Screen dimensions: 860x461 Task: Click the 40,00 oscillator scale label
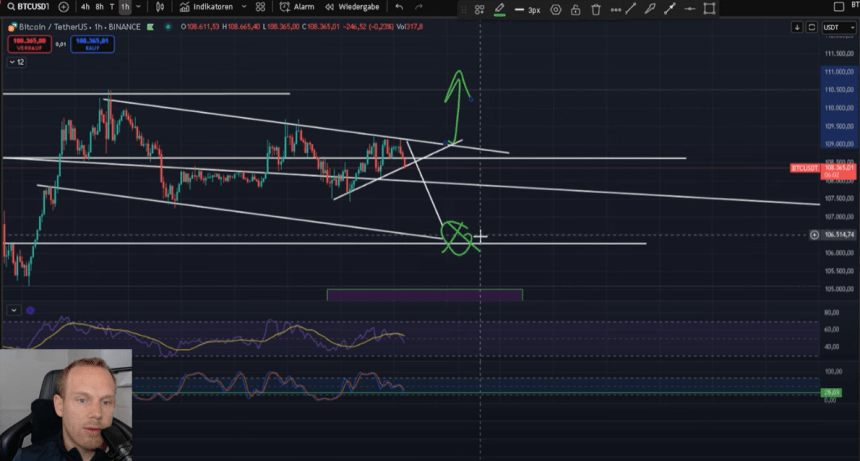click(x=831, y=346)
